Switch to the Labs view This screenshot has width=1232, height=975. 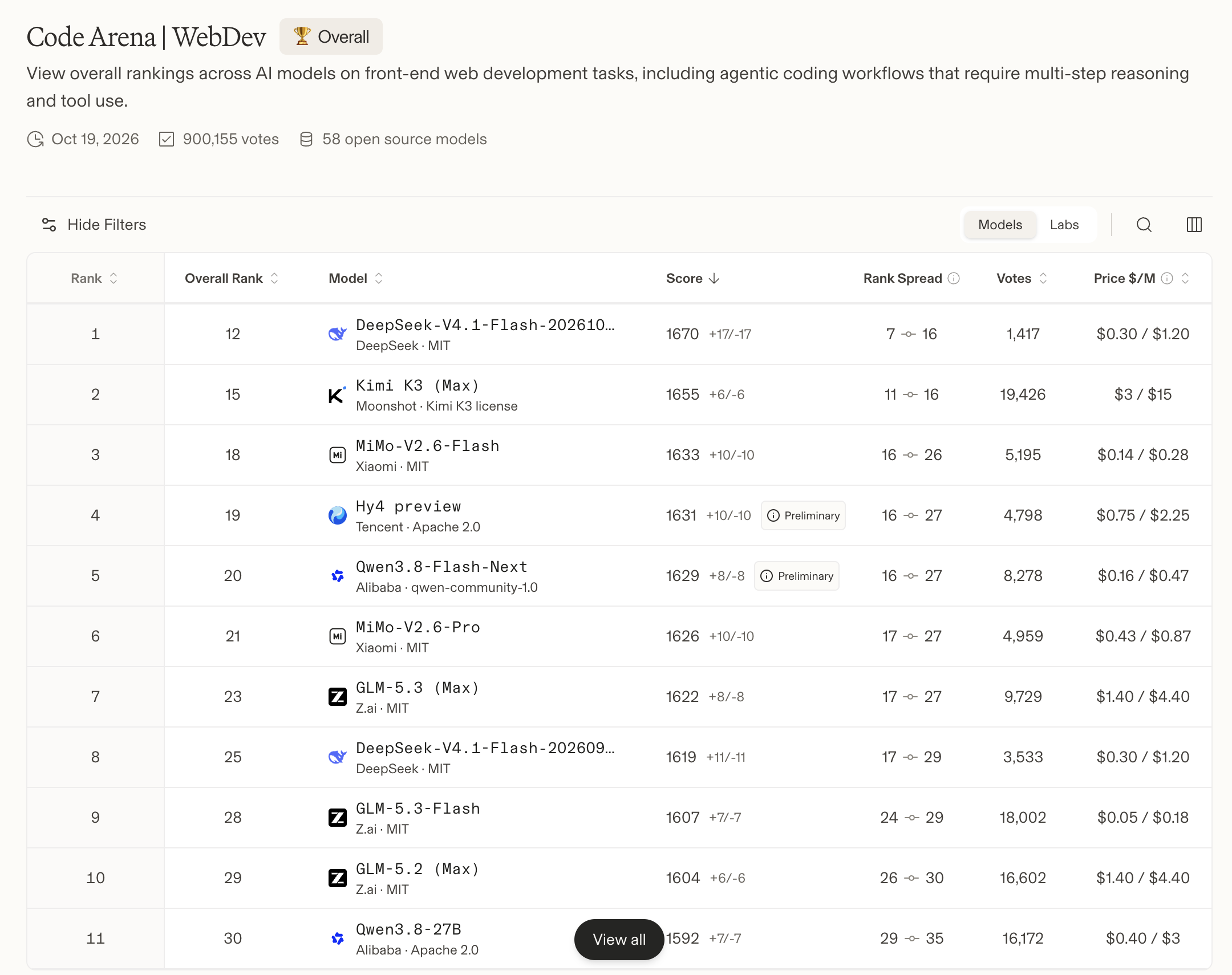pos(1064,225)
